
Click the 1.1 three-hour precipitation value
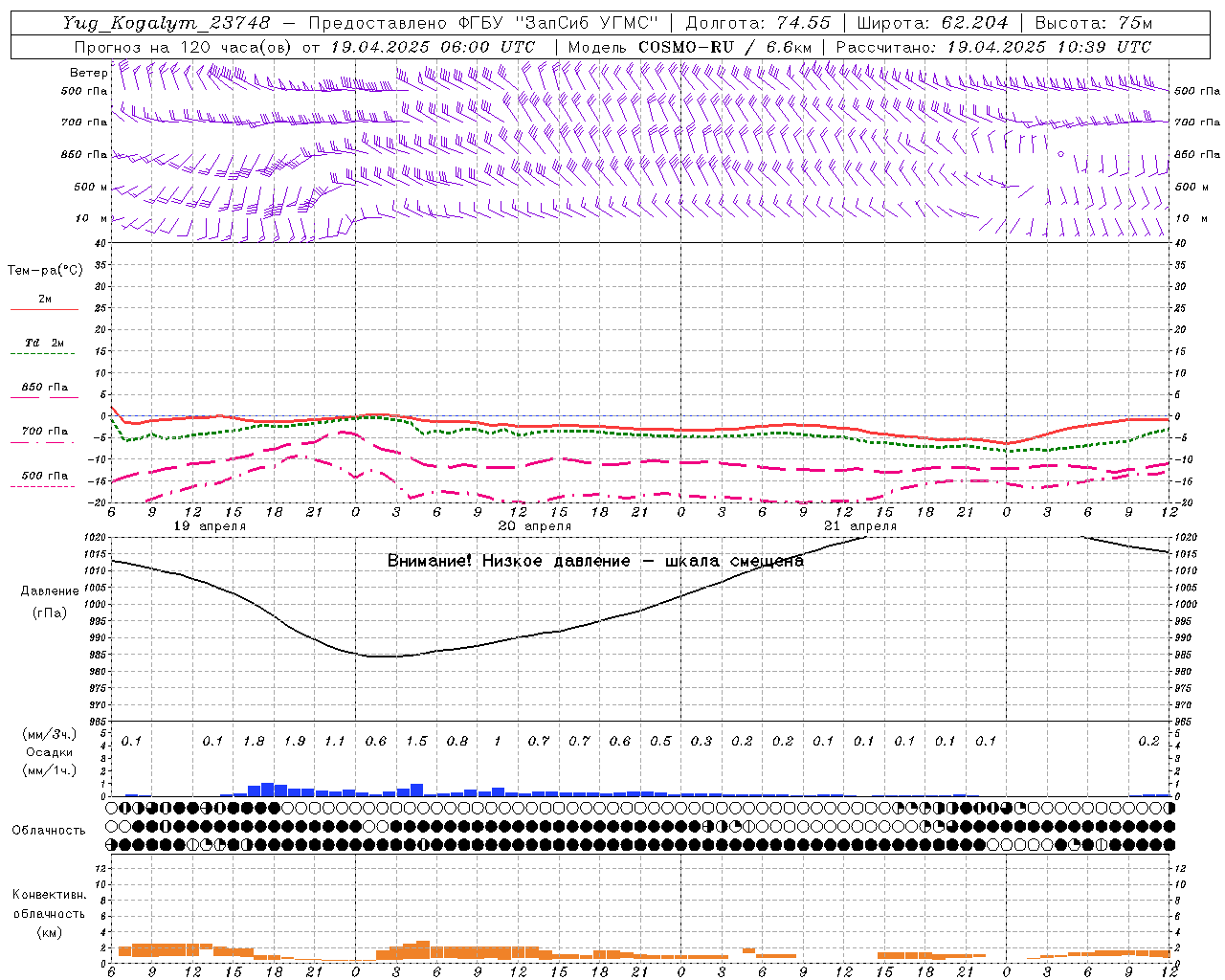[x=335, y=741]
